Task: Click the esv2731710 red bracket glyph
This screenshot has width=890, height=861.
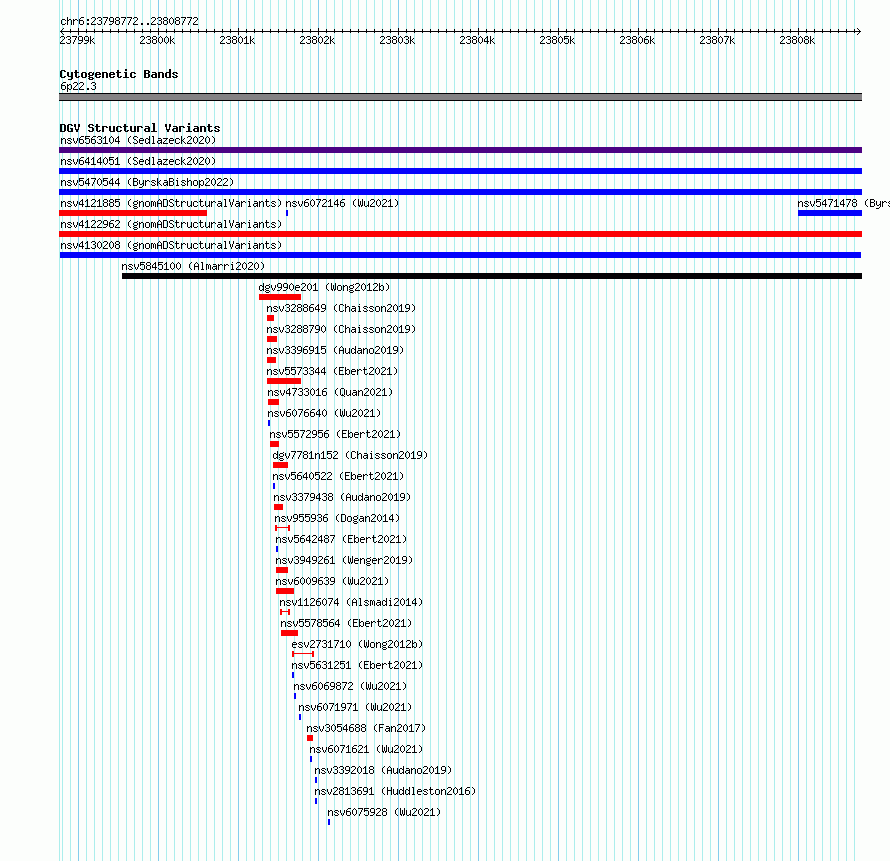Action: point(303,654)
